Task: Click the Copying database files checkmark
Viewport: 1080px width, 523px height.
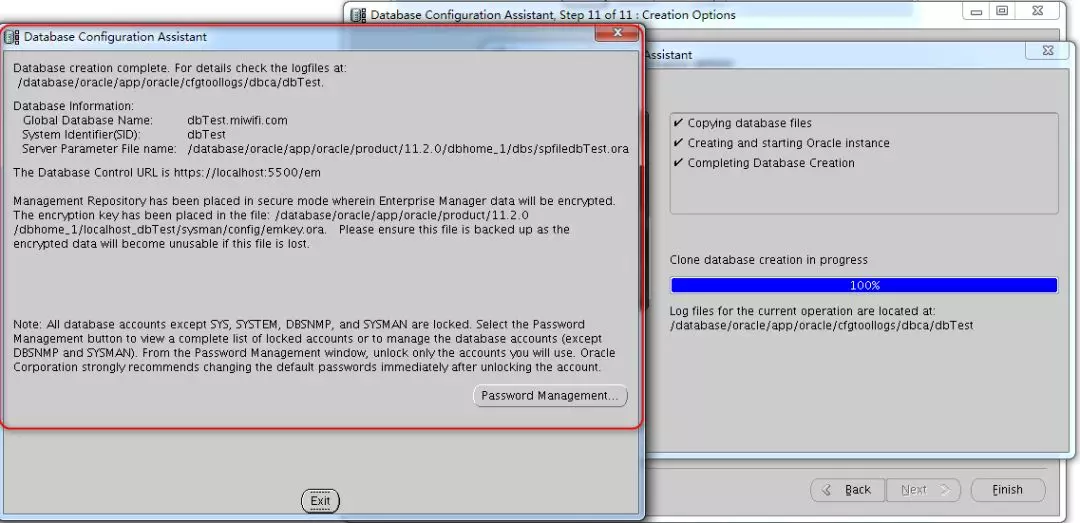Action: coord(678,123)
